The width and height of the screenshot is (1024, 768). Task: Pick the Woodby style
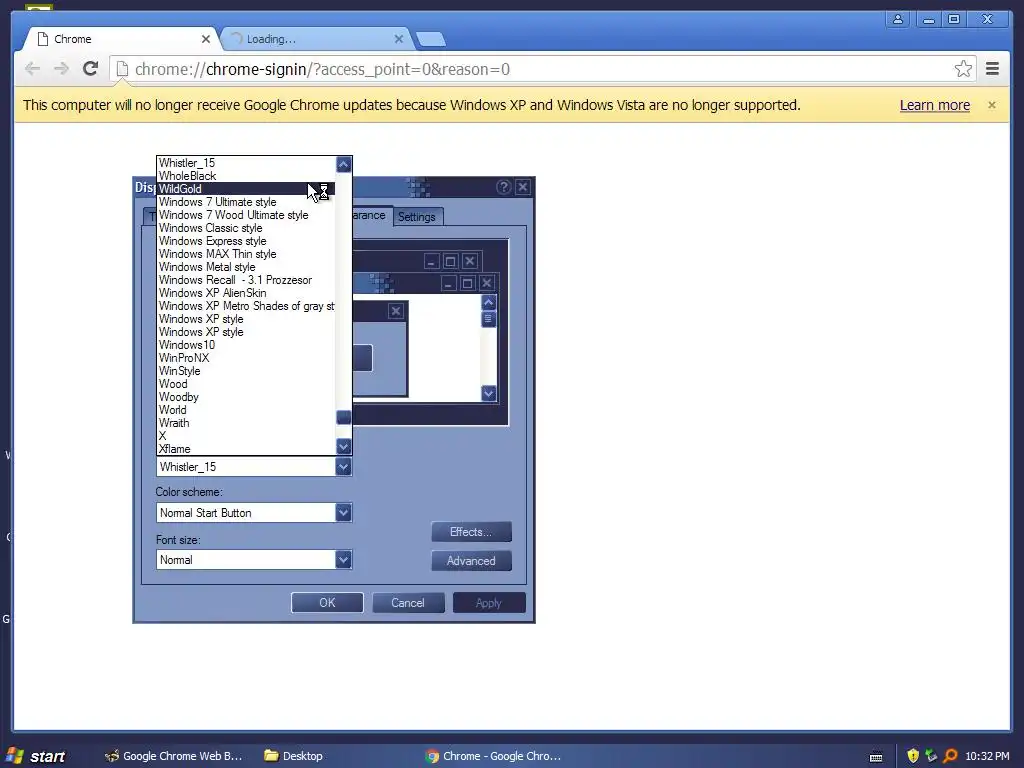[x=246, y=397]
